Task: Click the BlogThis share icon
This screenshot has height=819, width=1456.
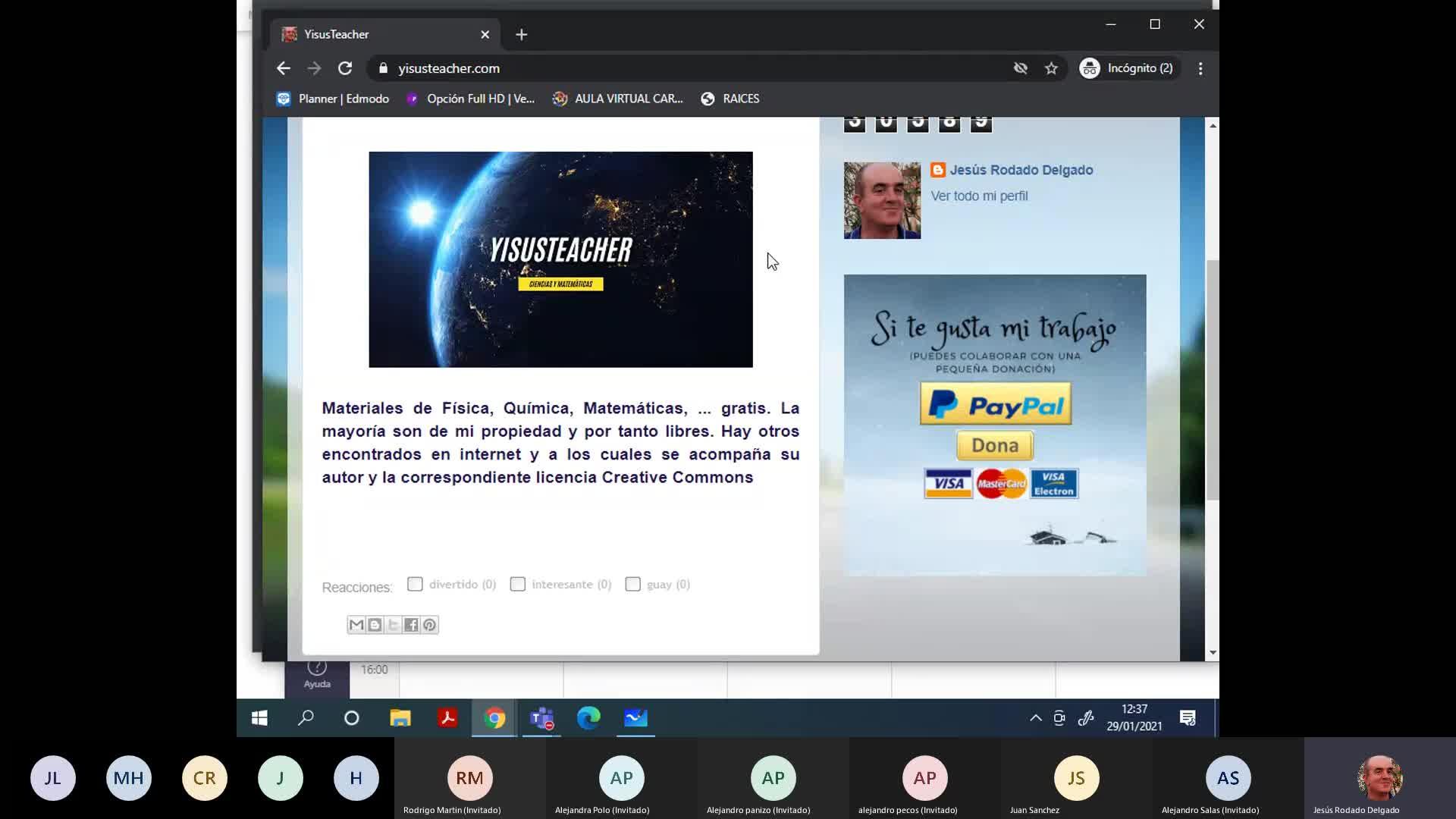Action: point(375,625)
